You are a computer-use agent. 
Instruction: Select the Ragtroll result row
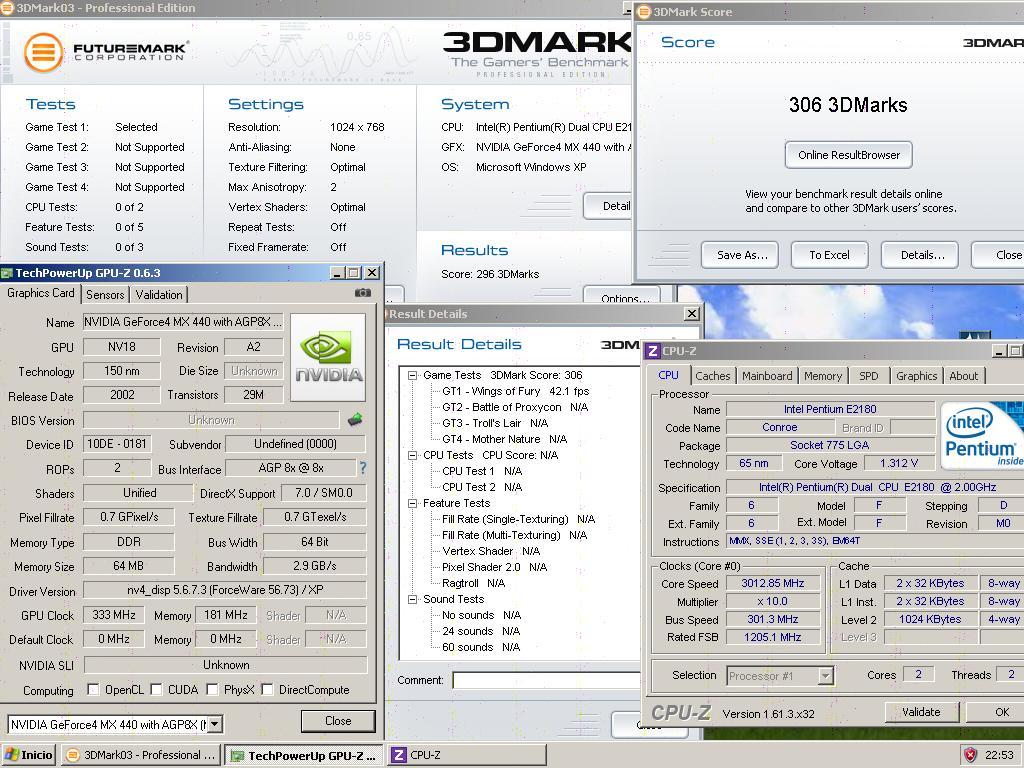[x=473, y=583]
